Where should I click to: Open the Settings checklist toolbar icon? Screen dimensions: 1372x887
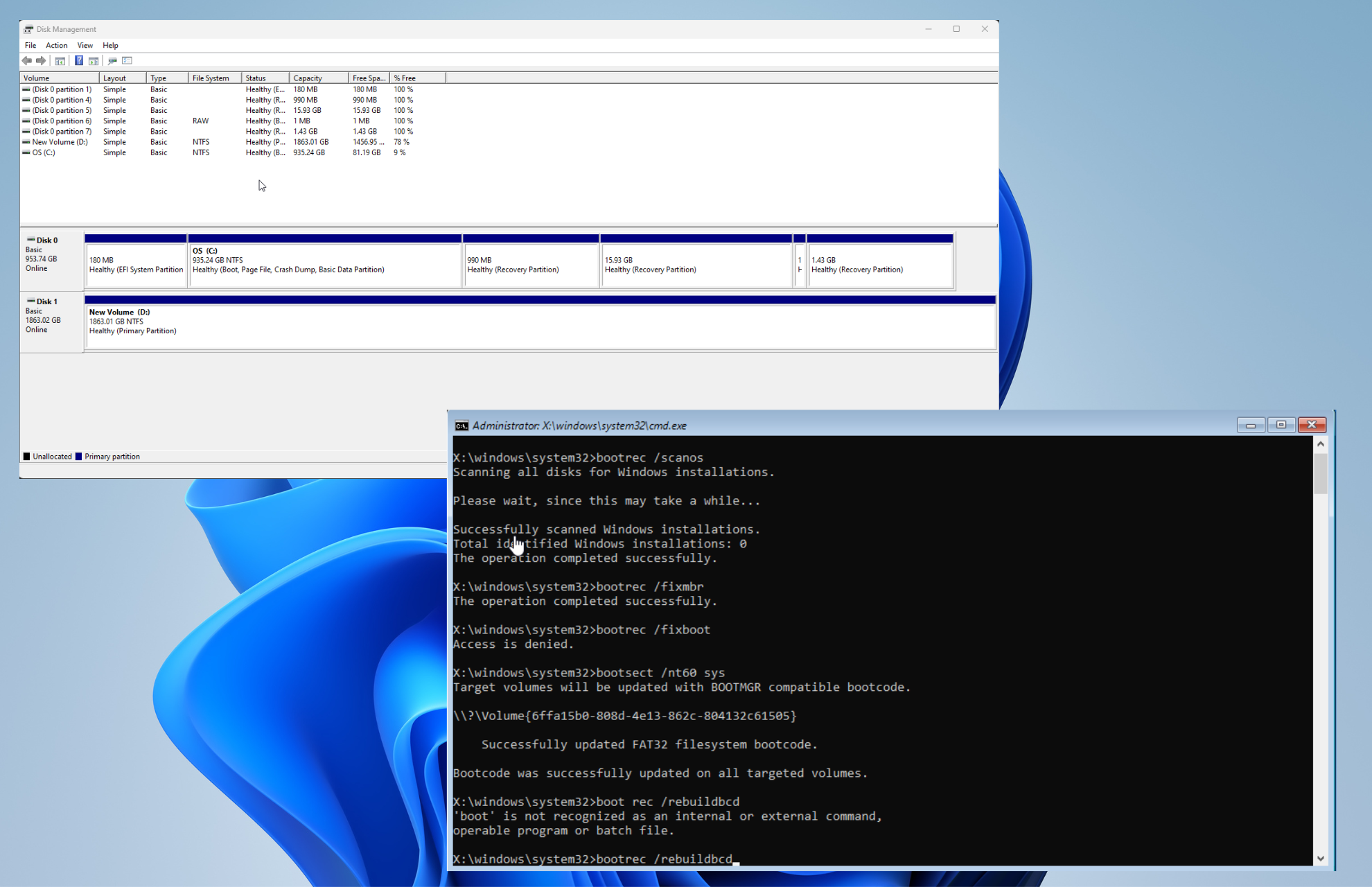point(127,61)
